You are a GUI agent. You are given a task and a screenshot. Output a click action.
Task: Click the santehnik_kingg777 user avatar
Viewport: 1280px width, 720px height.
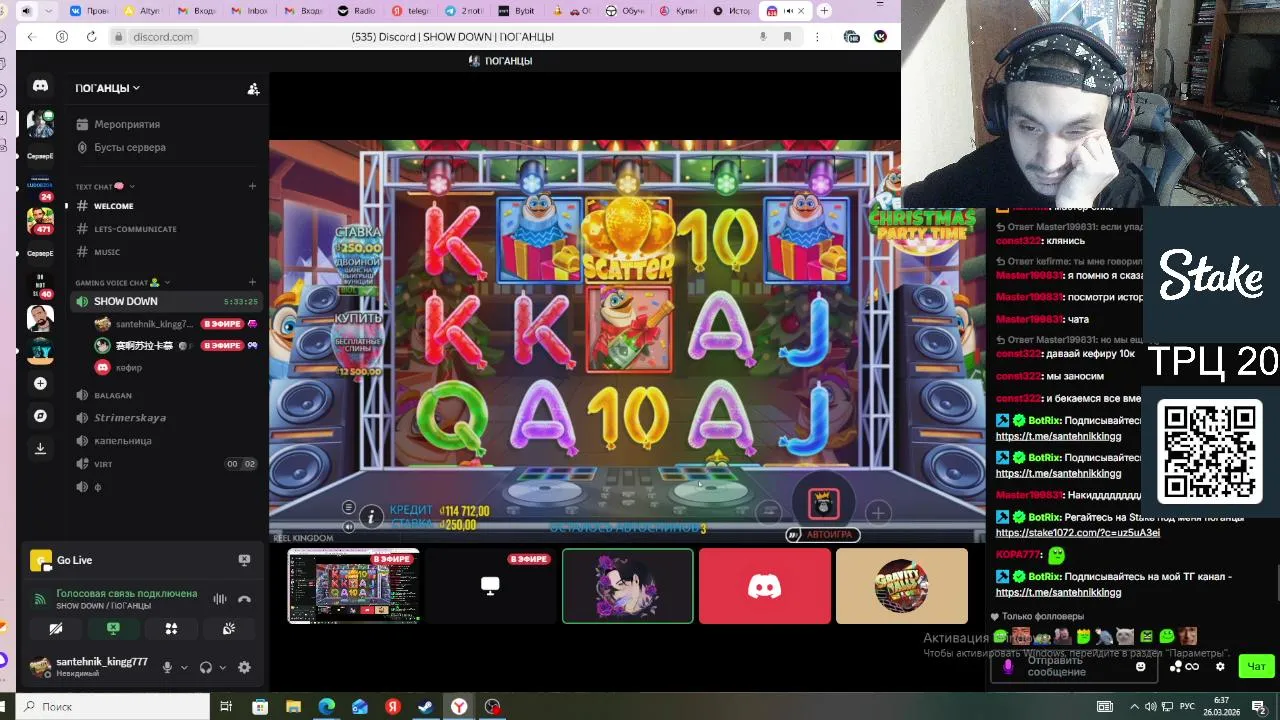40,666
